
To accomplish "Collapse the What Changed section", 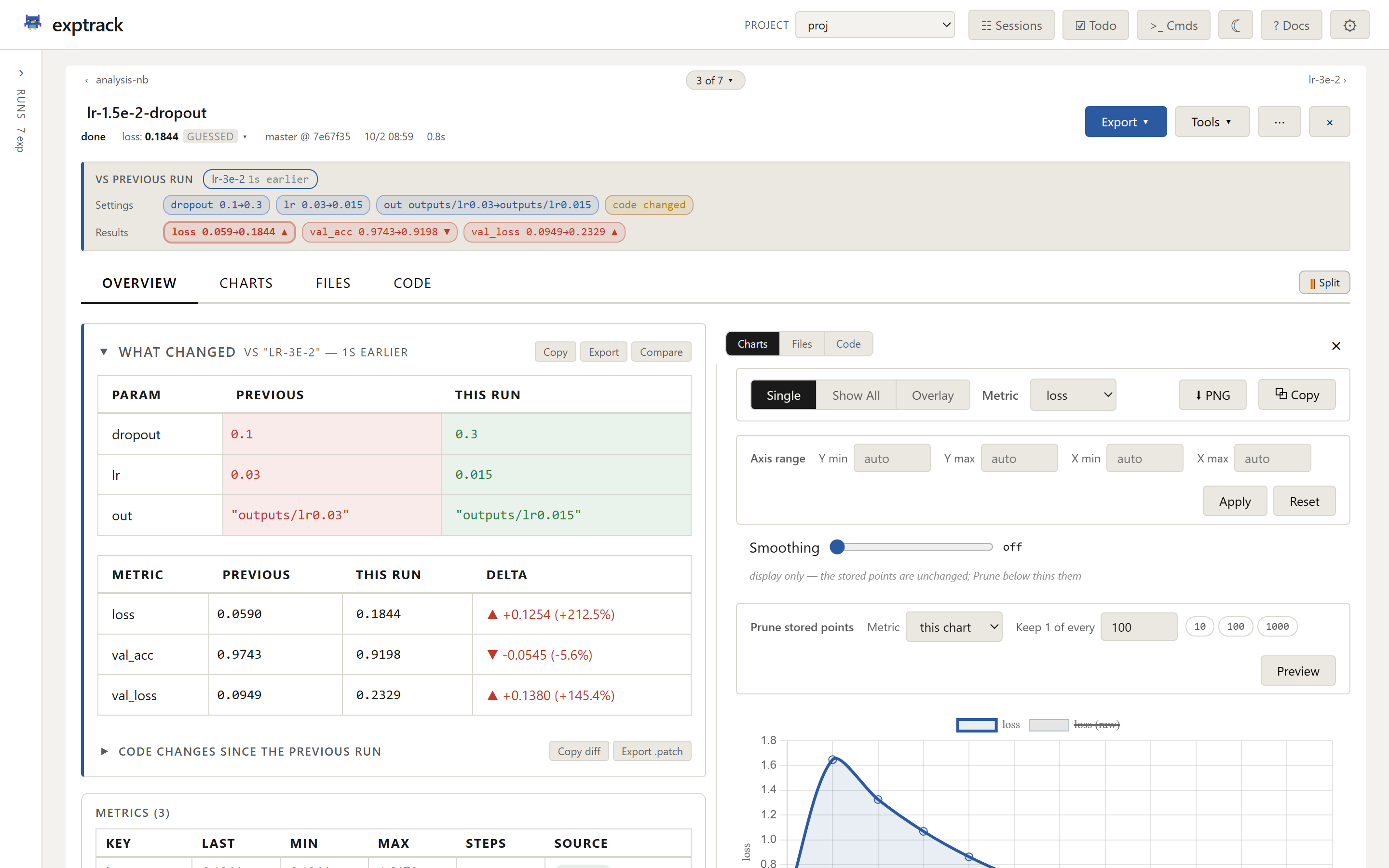I will [104, 352].
